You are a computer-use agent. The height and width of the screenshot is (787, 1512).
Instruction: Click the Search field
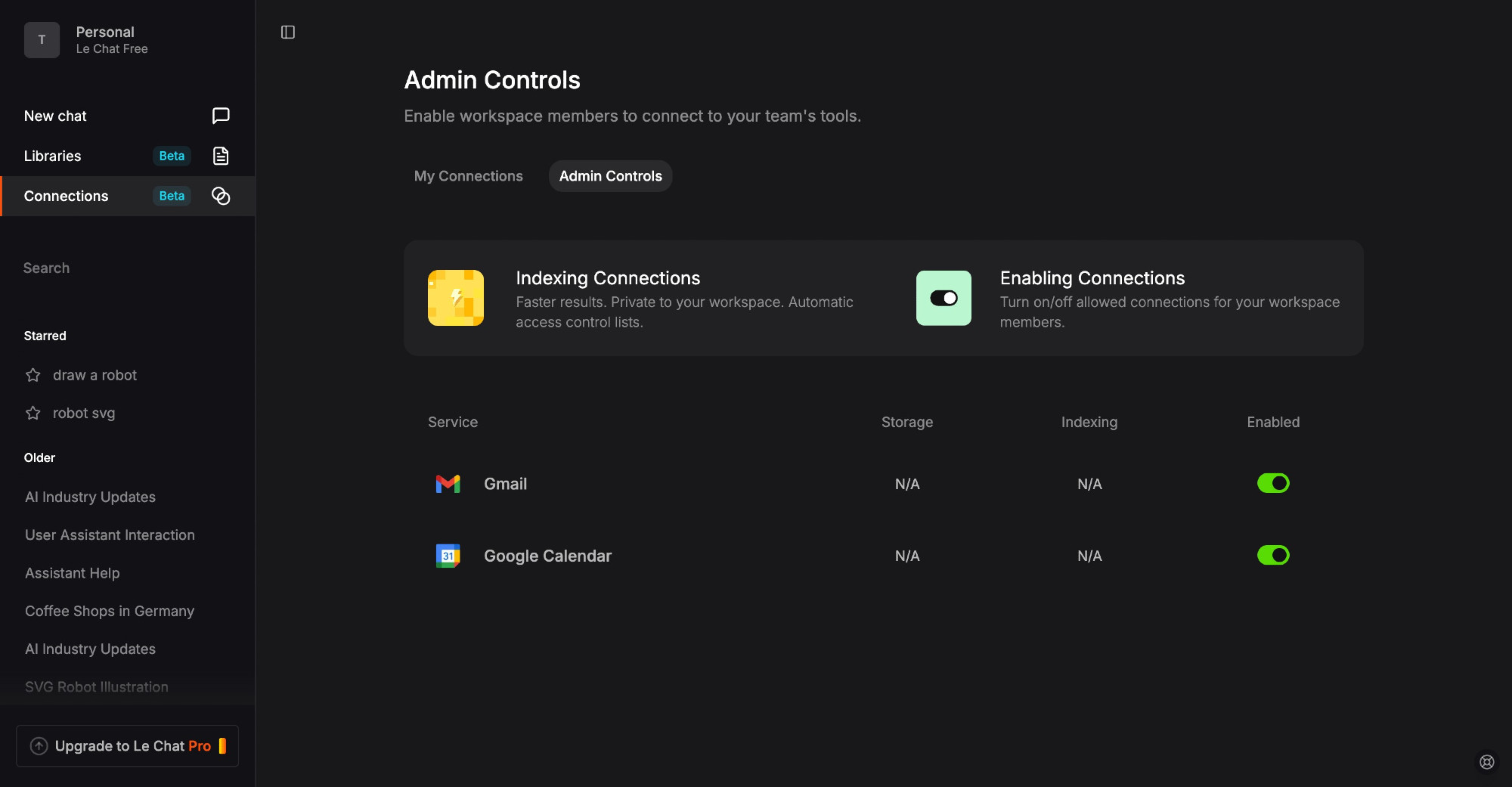coord(127,268)
